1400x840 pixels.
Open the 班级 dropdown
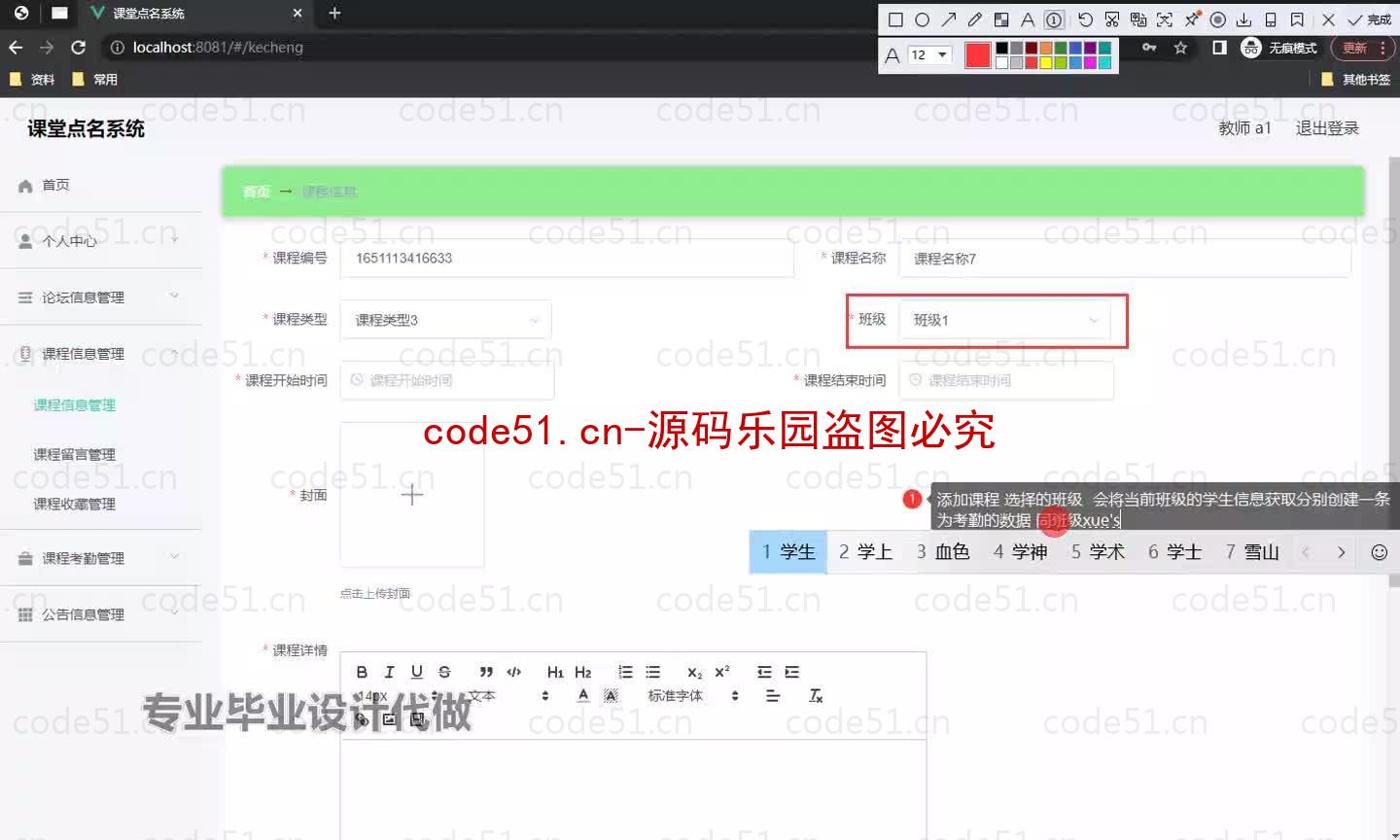1004,320
